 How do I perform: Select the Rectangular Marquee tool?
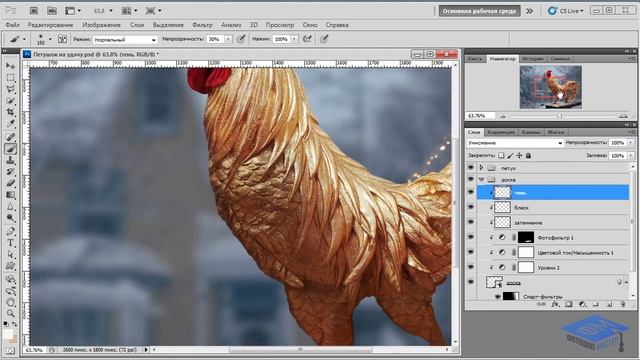(x=11, y=78)
